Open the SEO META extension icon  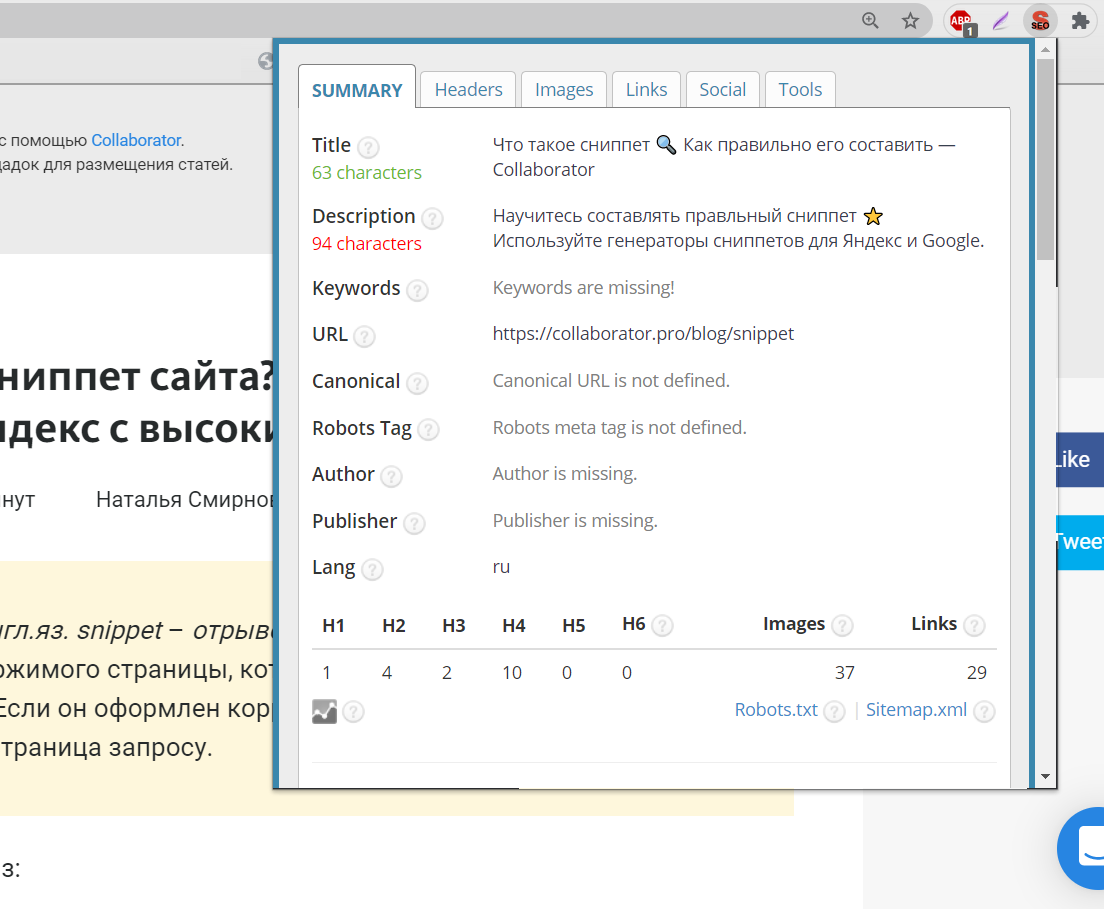pyautogui.click(x=1040, y=21)
